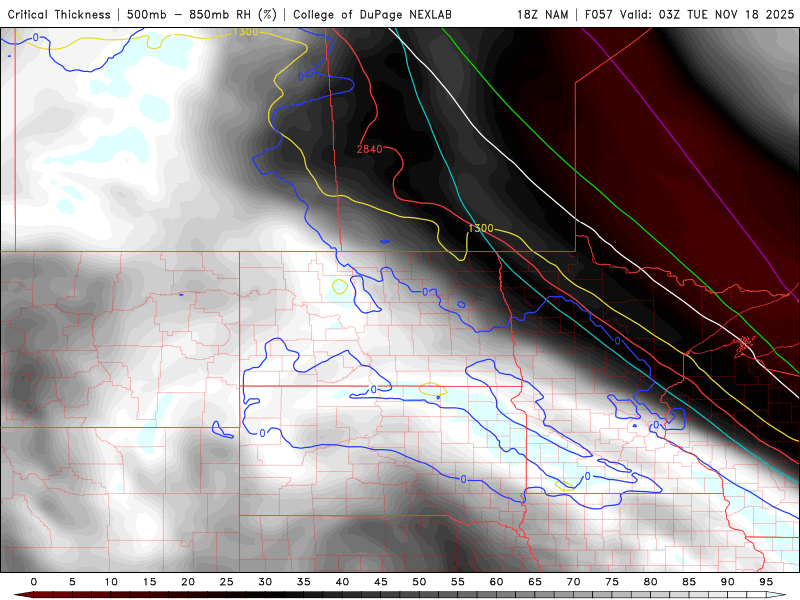Viewport: 800px width, 600px height.
Task: Select the "20" value on the color scale
Action: pos(188,582)
